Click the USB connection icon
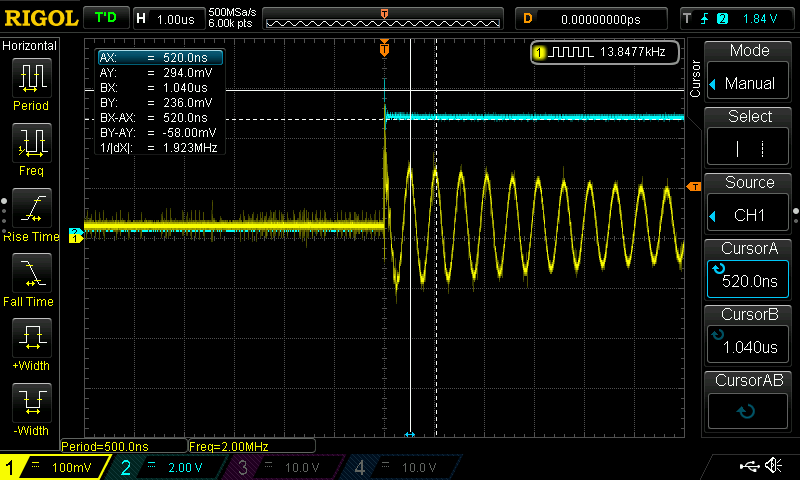800x480 pixels. 748,466
